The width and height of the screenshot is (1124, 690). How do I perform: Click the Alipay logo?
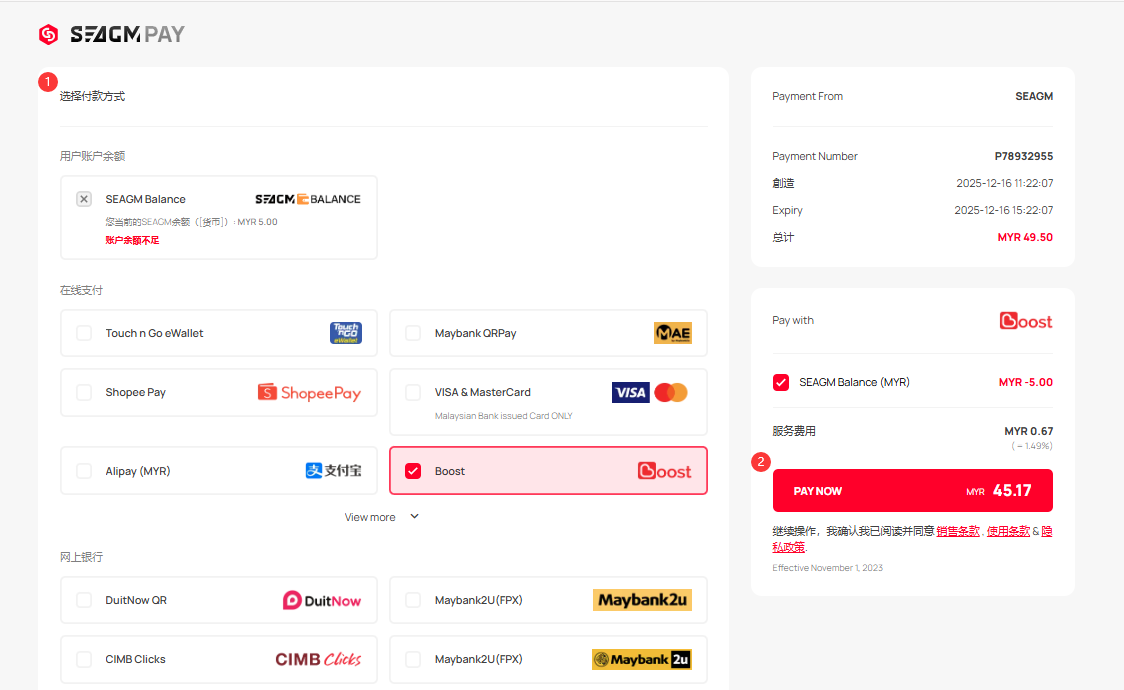point(333,471)
